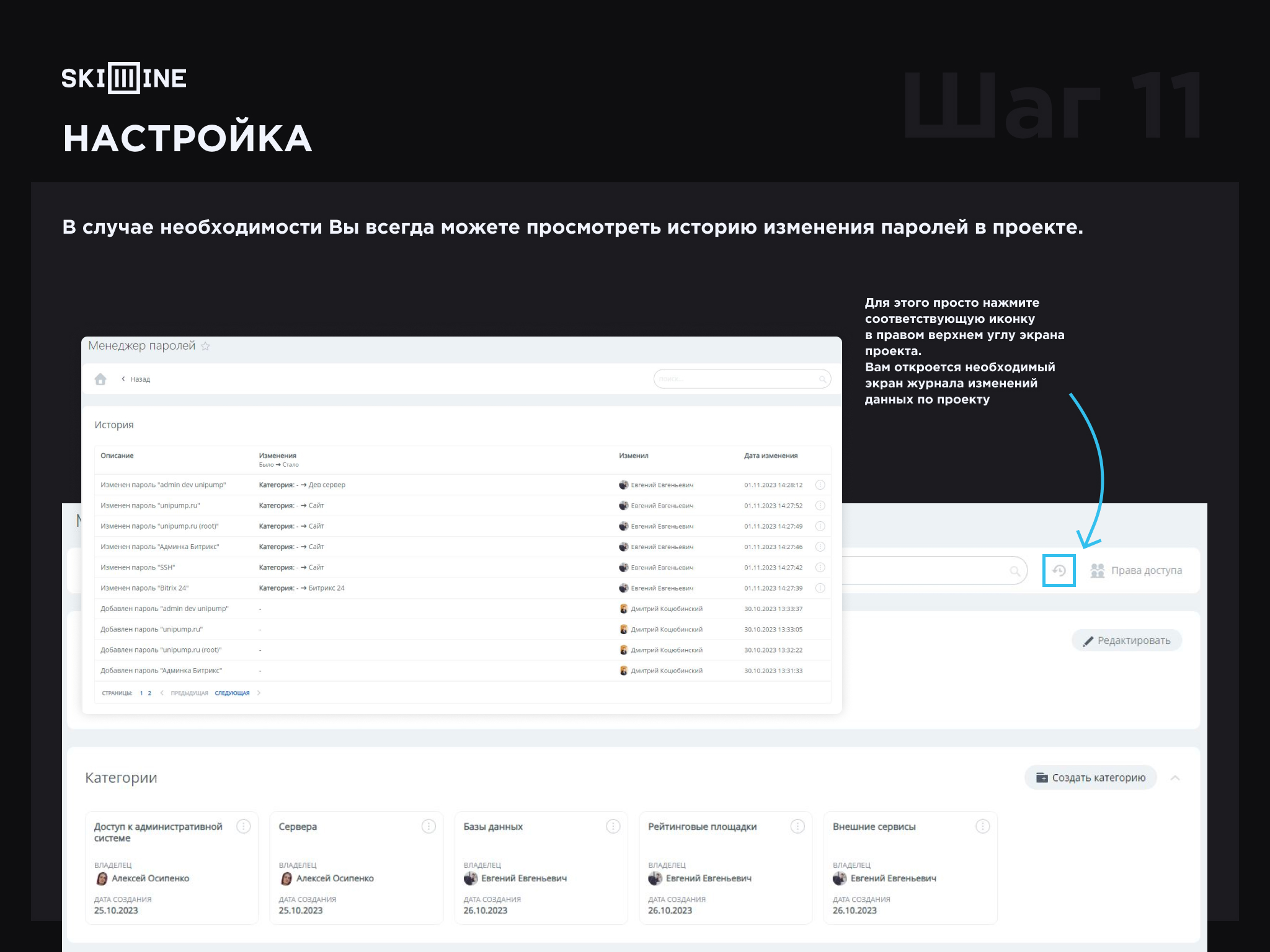Click the search field in the history window
This screenshot has width=1270, height=952.
pyautogui.click(x=742, y=379)
